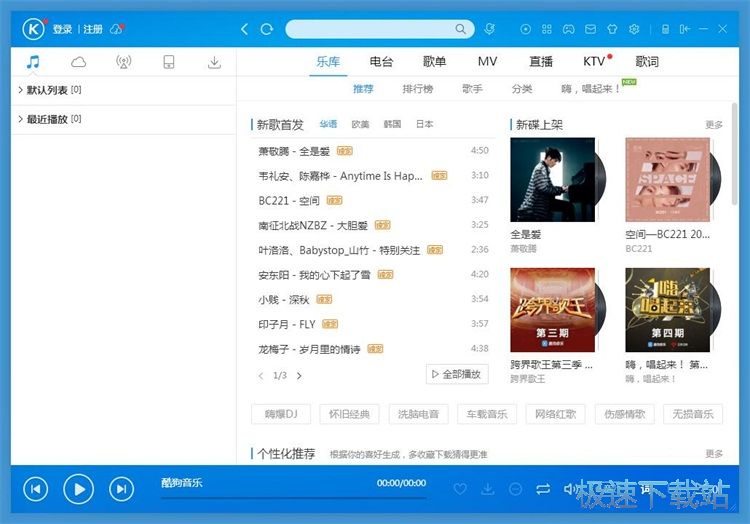The image size is (750, 524).
Task: Click the speaker volume icon
Action: click(569, 489)
